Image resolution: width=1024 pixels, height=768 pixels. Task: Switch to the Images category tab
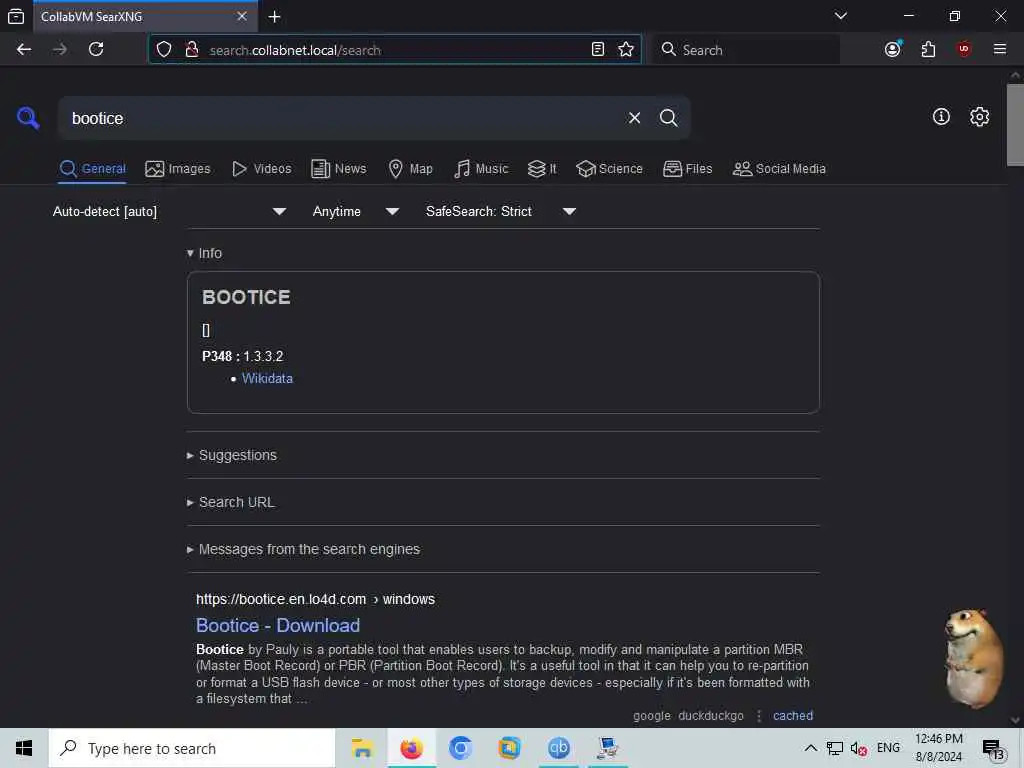click(x=178, y=169)
